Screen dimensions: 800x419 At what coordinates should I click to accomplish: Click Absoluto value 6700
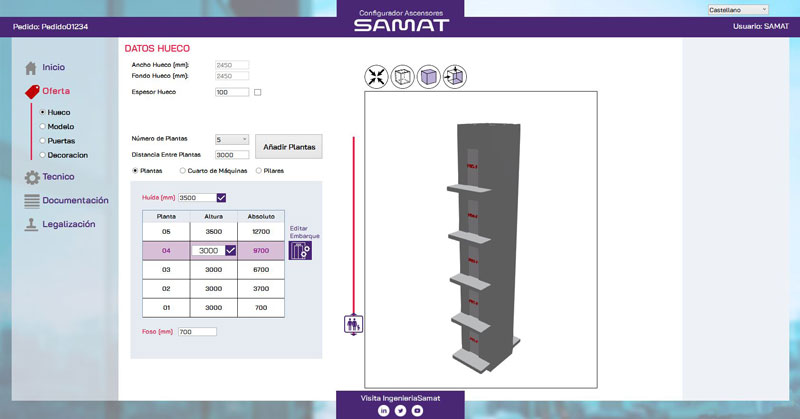coord(261,269)
